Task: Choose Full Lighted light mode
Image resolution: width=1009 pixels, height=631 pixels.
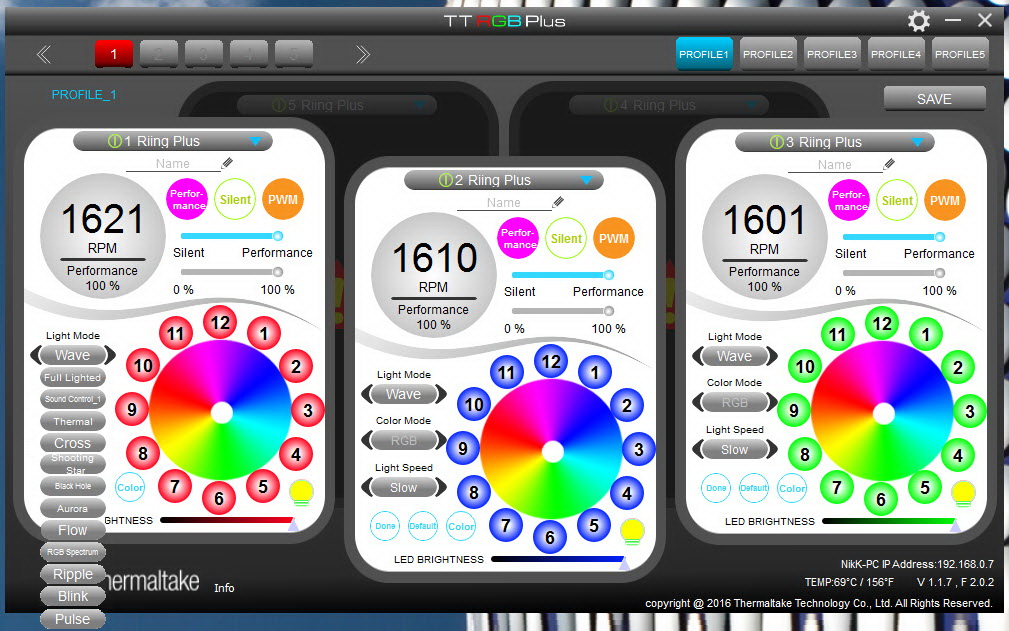Action: (72, 378)
